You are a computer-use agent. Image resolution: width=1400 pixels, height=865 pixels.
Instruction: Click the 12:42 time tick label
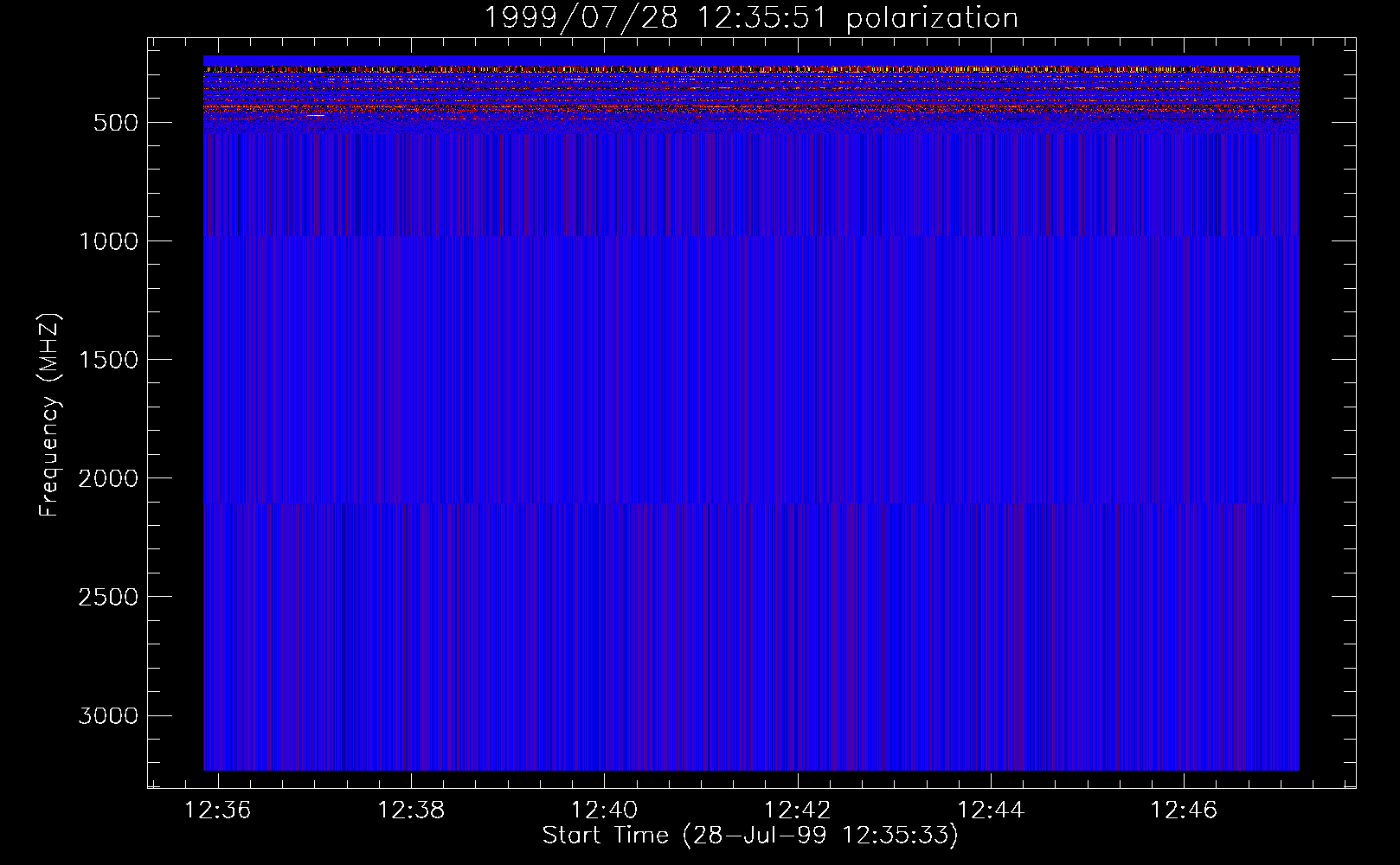(797, 811)
